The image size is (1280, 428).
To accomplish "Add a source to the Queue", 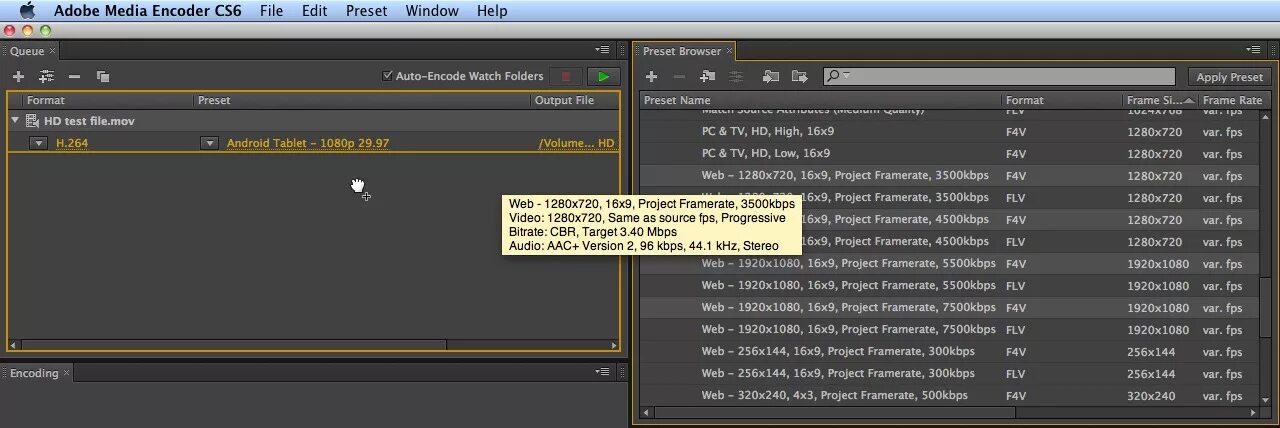I will (x=18, y=76).
